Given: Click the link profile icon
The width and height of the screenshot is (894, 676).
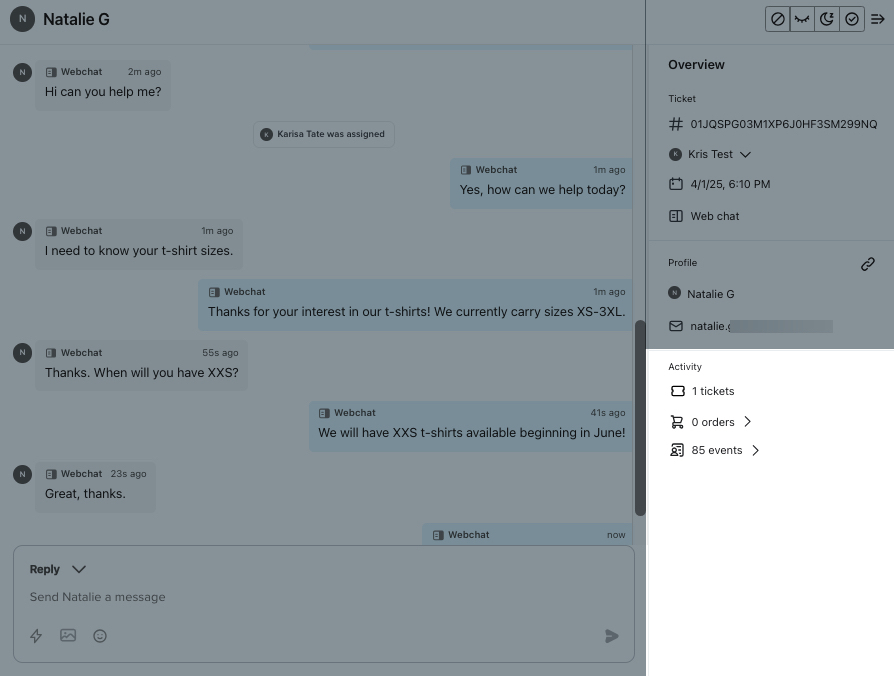Looking at the screenshot, I should [868, 264].
